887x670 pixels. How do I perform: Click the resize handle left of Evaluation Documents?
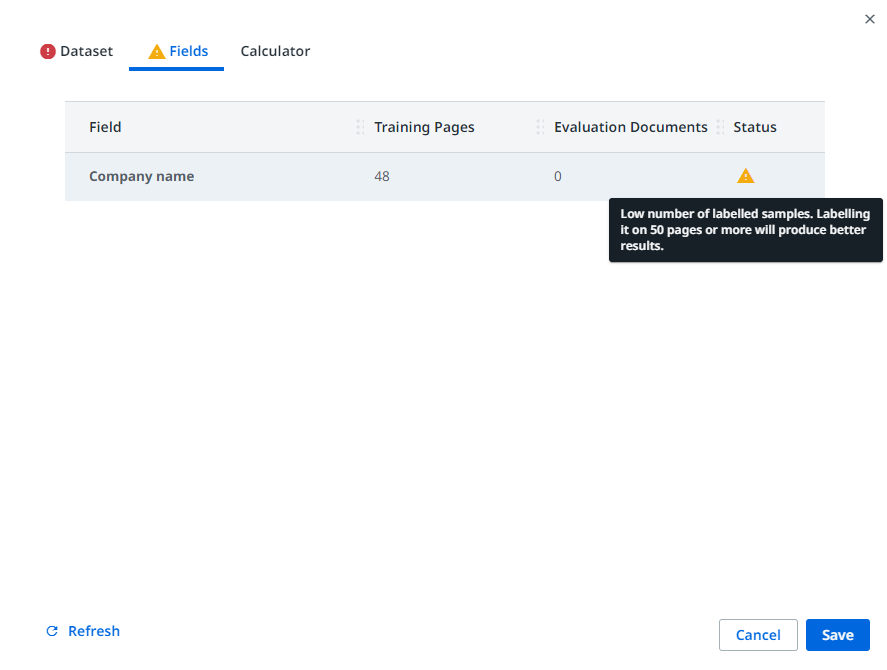coord(540,127)
